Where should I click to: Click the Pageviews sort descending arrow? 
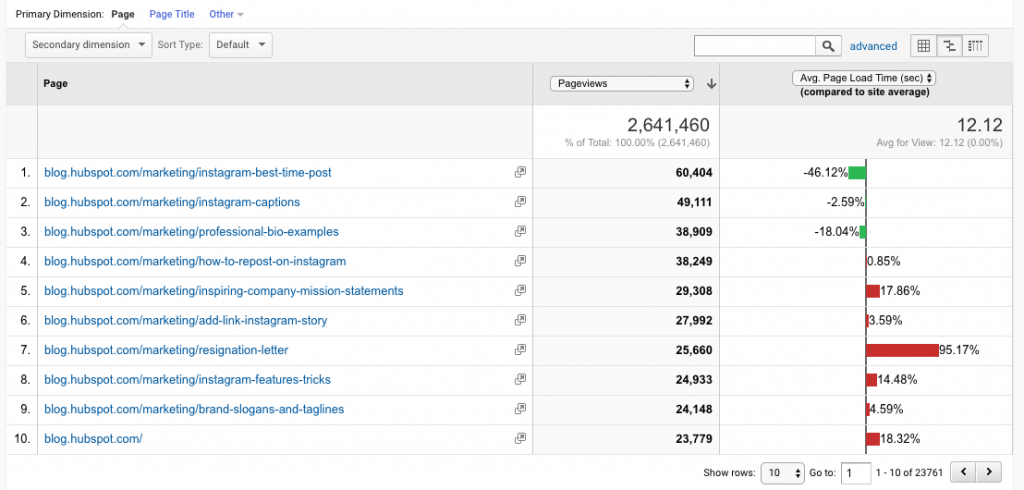point(711,84)
